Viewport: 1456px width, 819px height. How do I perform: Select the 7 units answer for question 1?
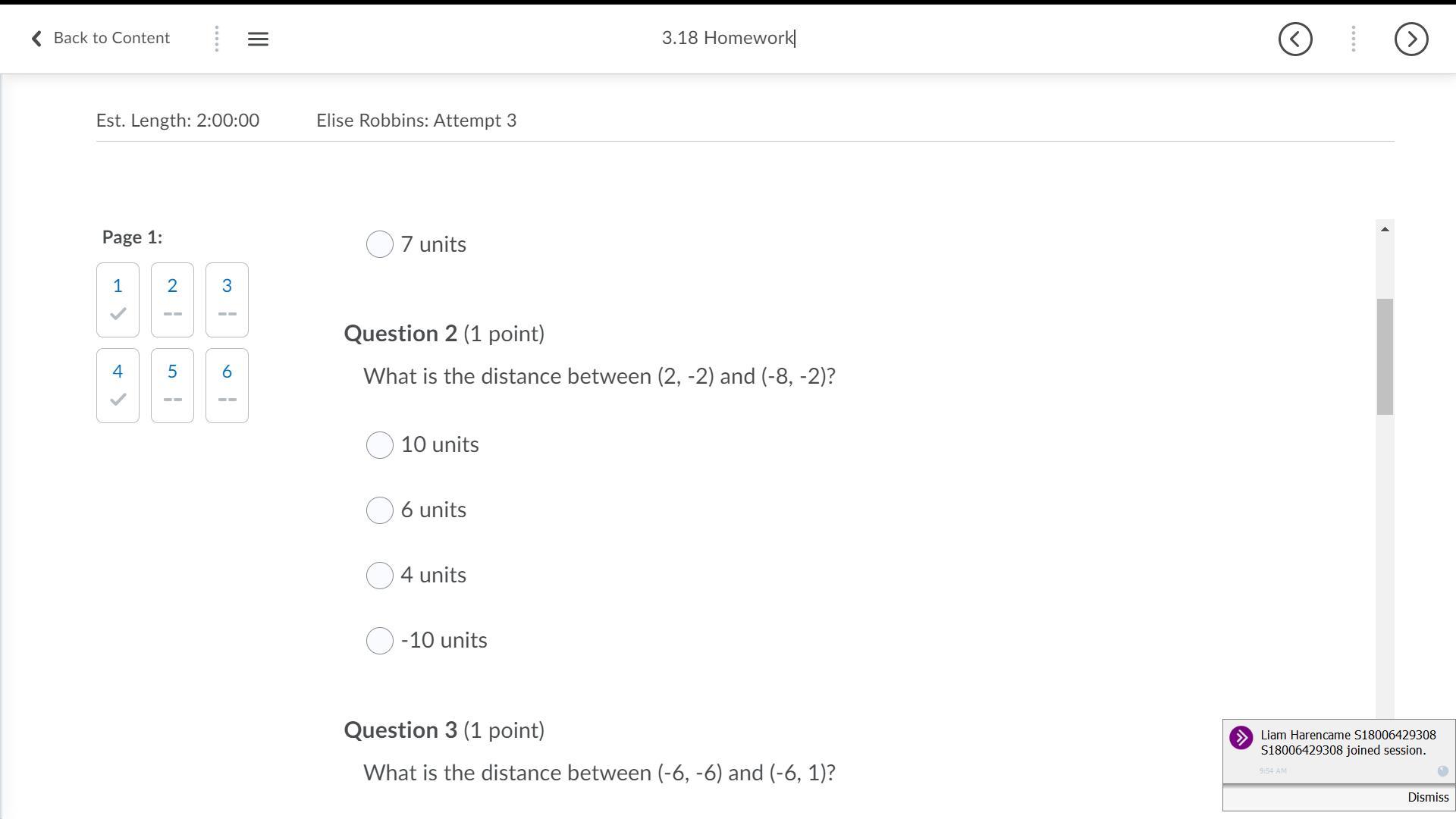tap(380, 244)
